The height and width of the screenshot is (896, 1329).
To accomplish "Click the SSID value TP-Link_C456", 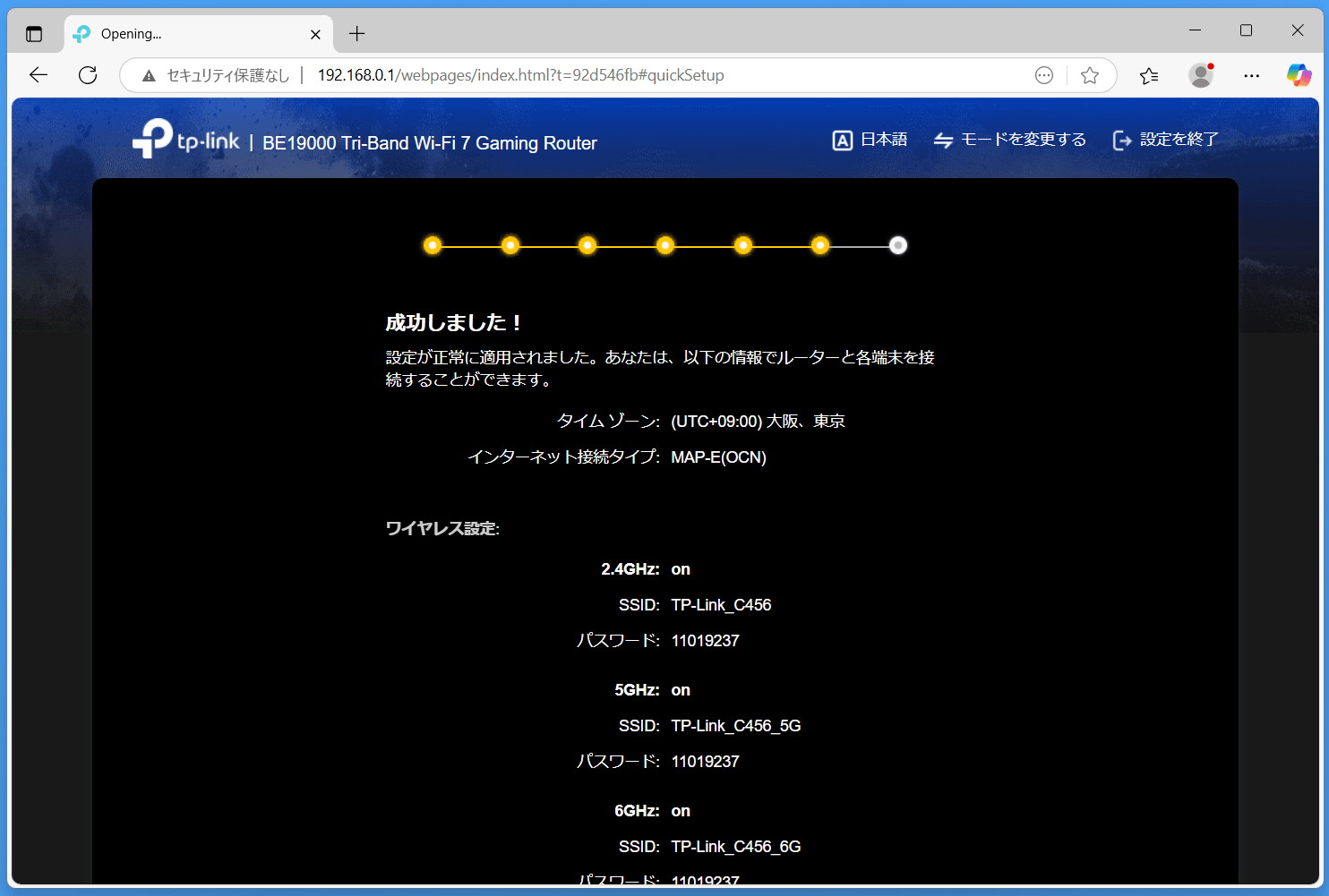I will click(721, 605).
